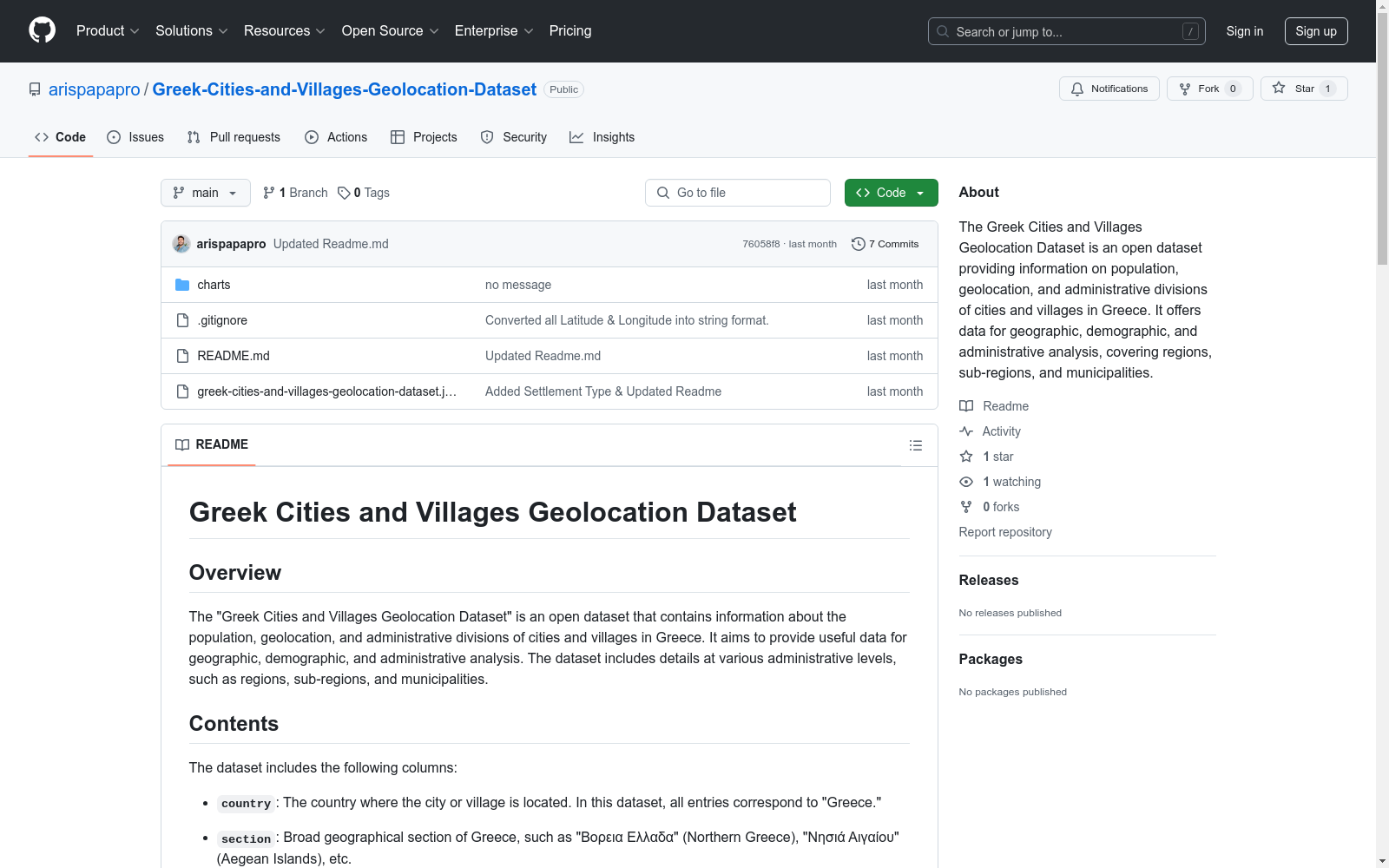Open Greek-Cities-and-Villages-Geolocation-Dataset repo link
The image size is (1389, 868).
[345, 89]
